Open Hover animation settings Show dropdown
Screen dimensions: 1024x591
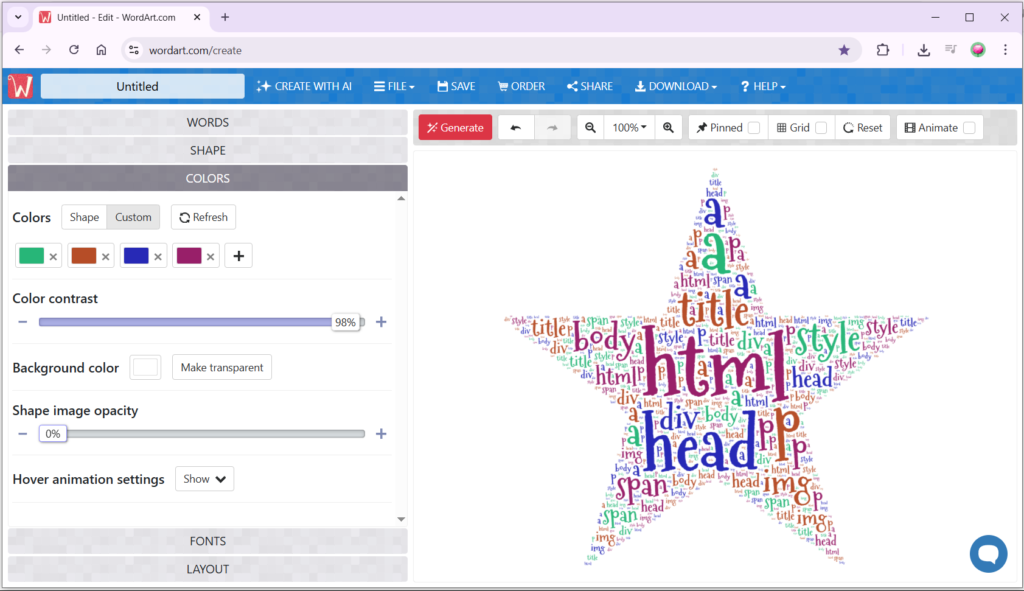[x=204, y=479]
